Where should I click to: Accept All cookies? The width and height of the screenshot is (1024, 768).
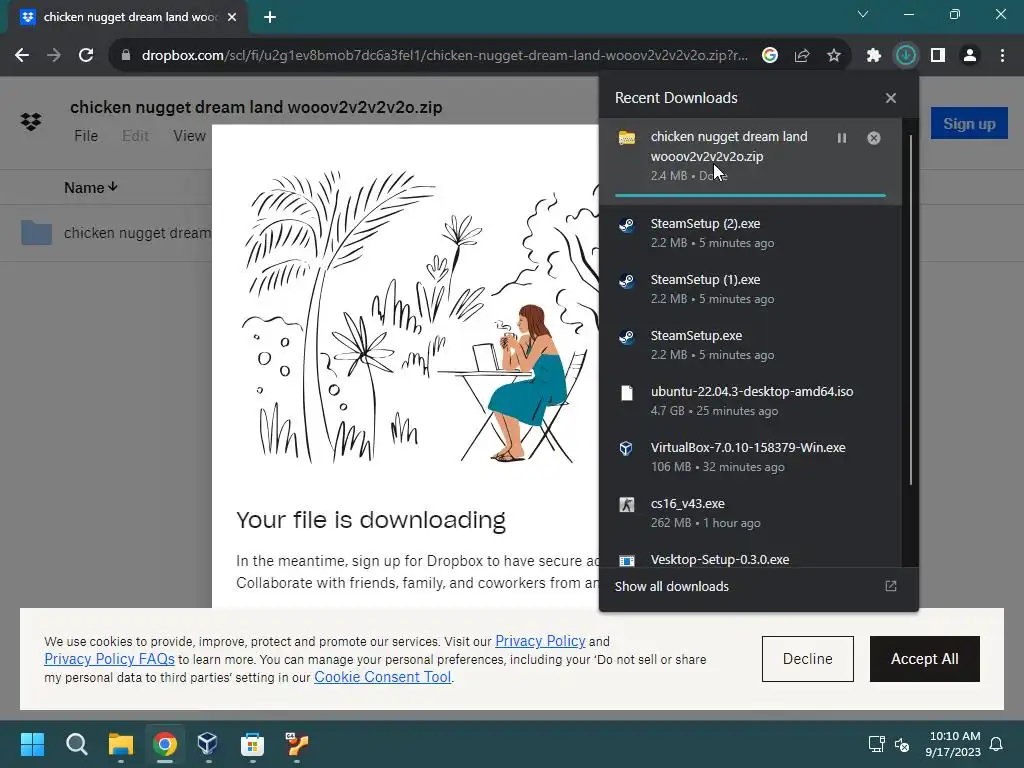(x=925, y=659)
